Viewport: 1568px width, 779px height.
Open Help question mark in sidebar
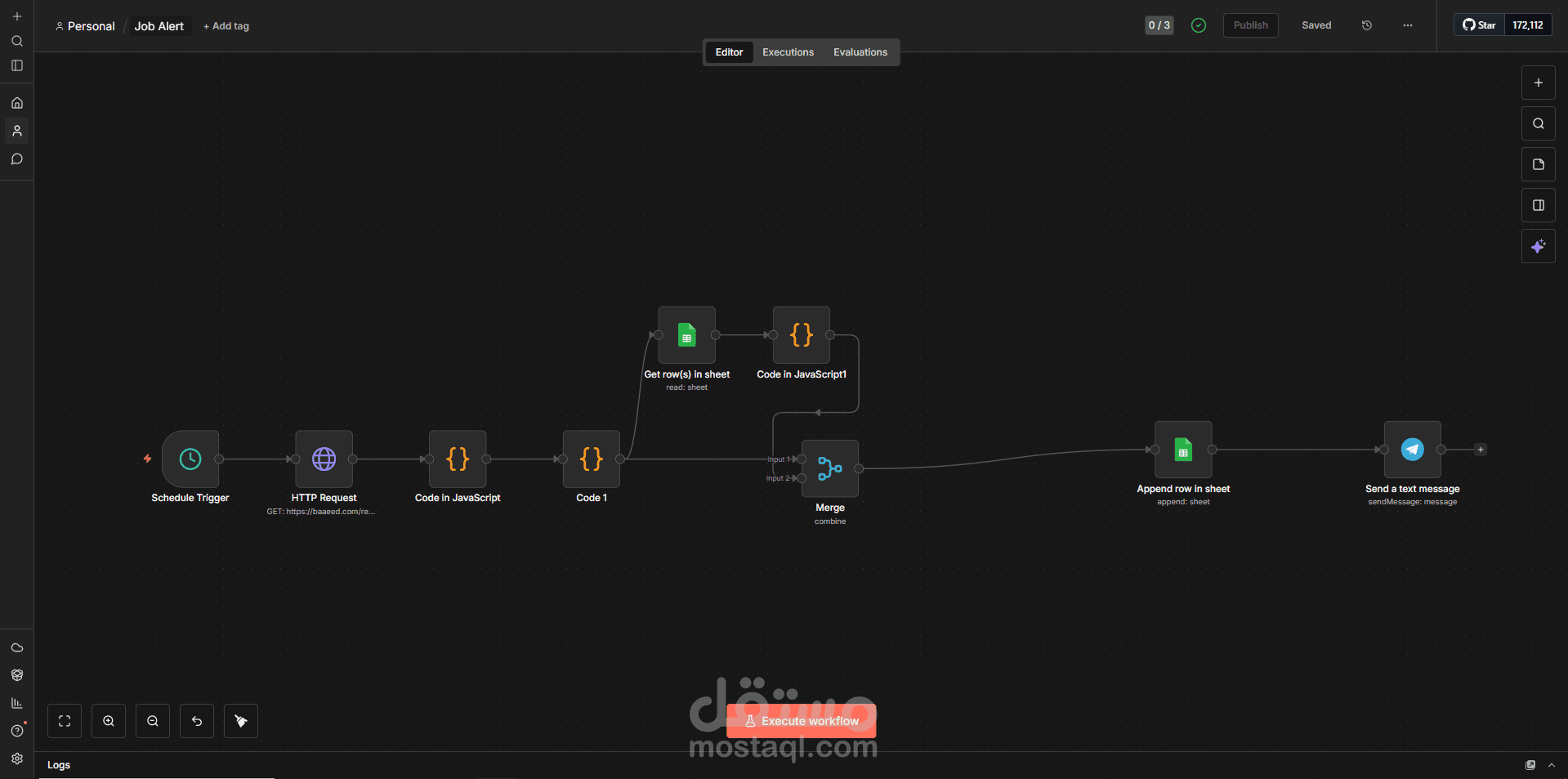tap(17, 731)
